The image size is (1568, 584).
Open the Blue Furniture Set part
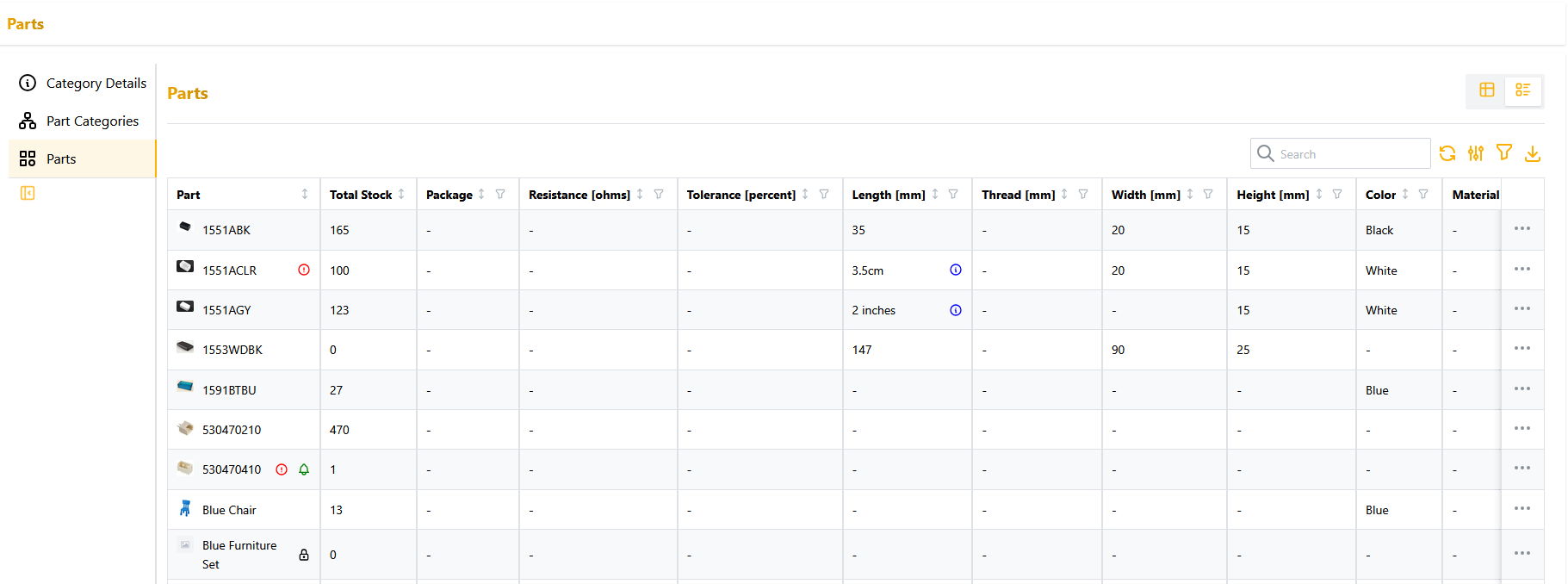coord(239,555)
